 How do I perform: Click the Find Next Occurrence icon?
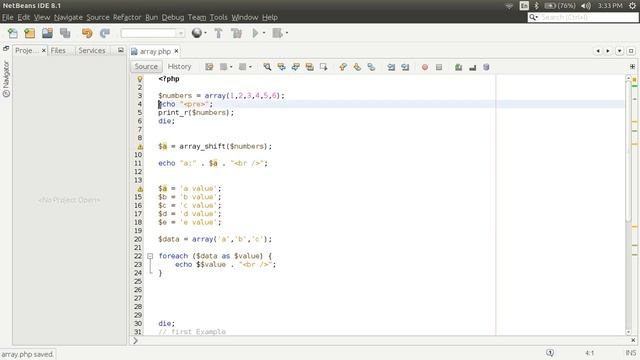click(296, 67)
